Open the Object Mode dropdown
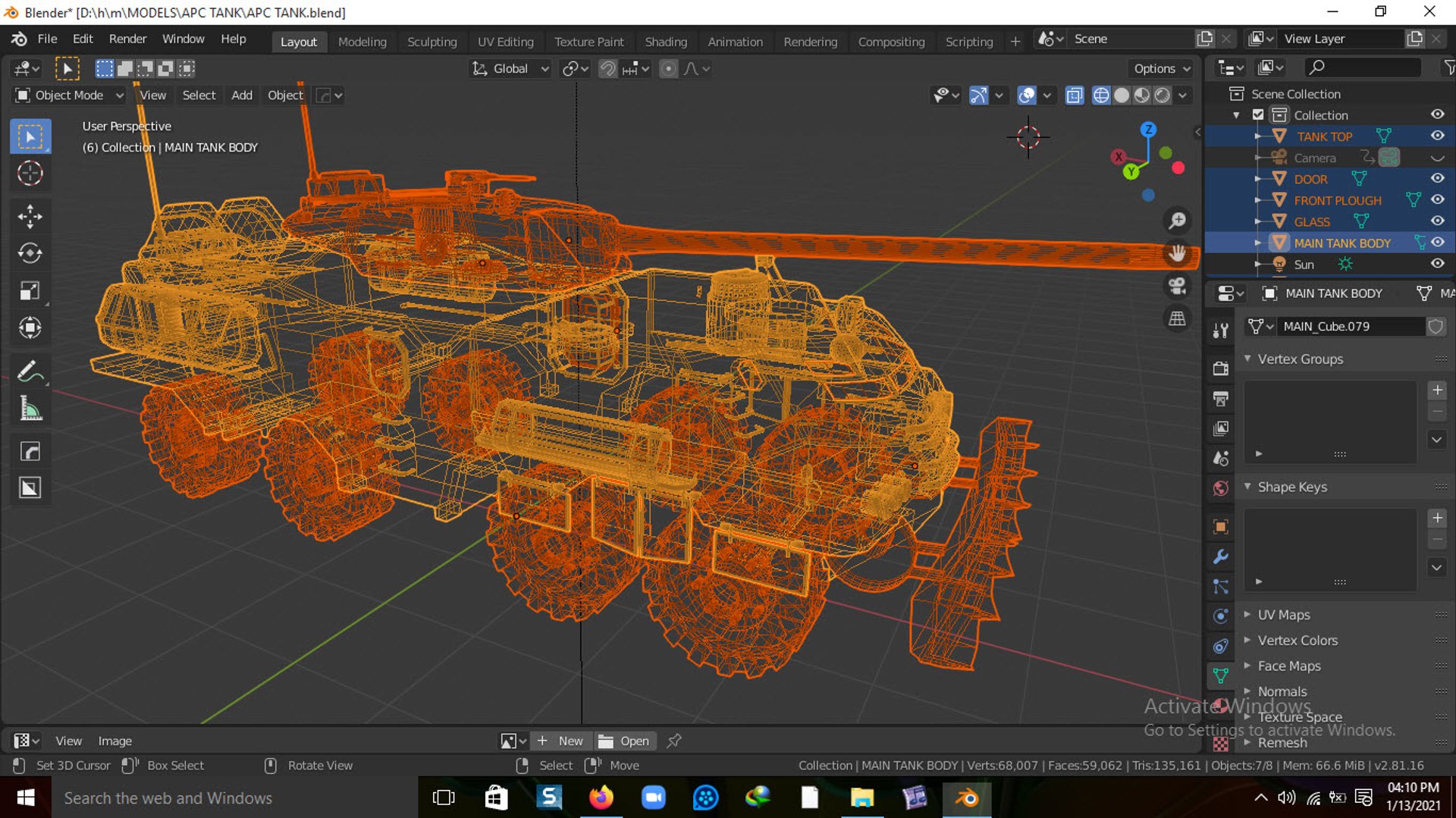Image resolution: width=1456 pixels, height=818 pixels. (x=69, y=95)
